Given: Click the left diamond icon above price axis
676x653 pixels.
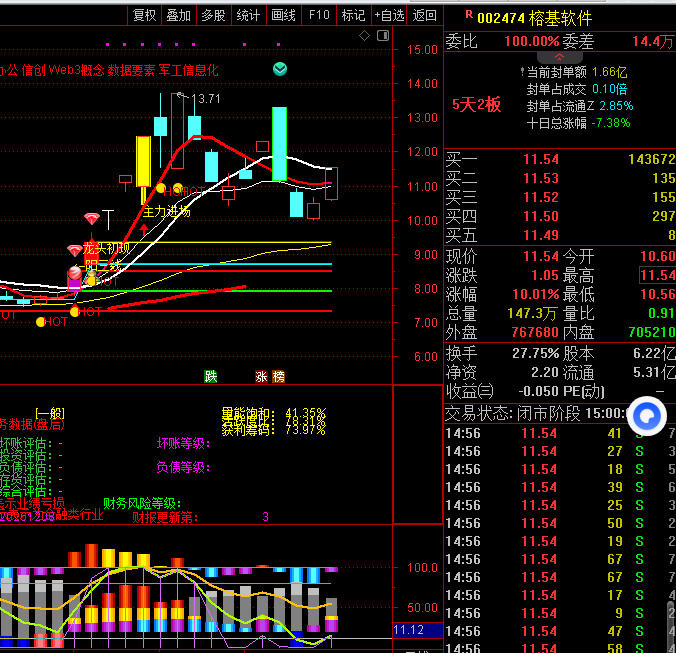Looking at the screenshot, I should (x=365, y=37).
